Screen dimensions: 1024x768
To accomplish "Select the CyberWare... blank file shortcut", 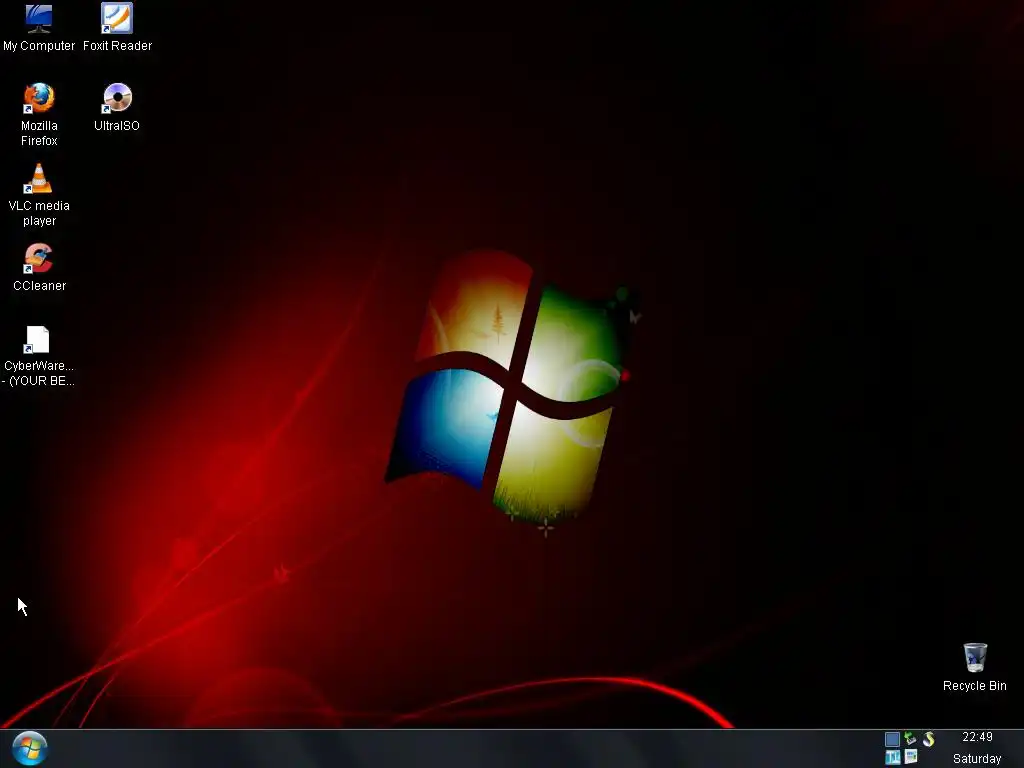I will click(x=37, y=340).
